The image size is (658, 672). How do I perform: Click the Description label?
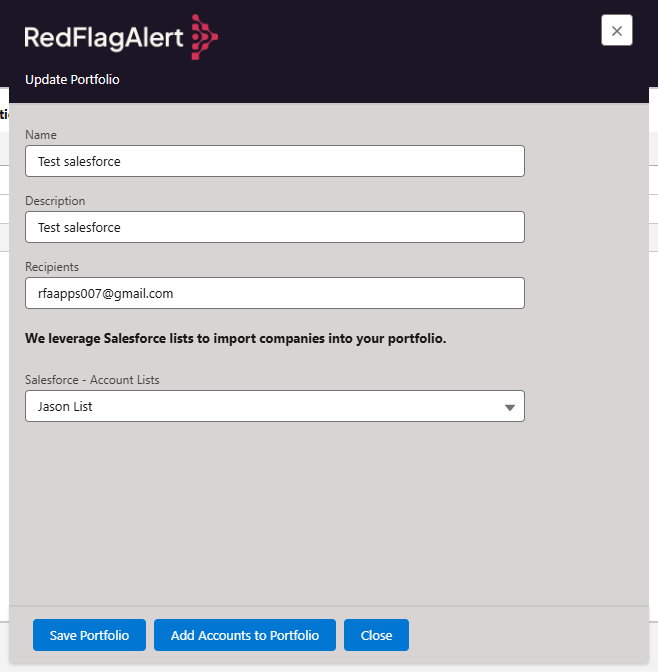coord(55,201)
